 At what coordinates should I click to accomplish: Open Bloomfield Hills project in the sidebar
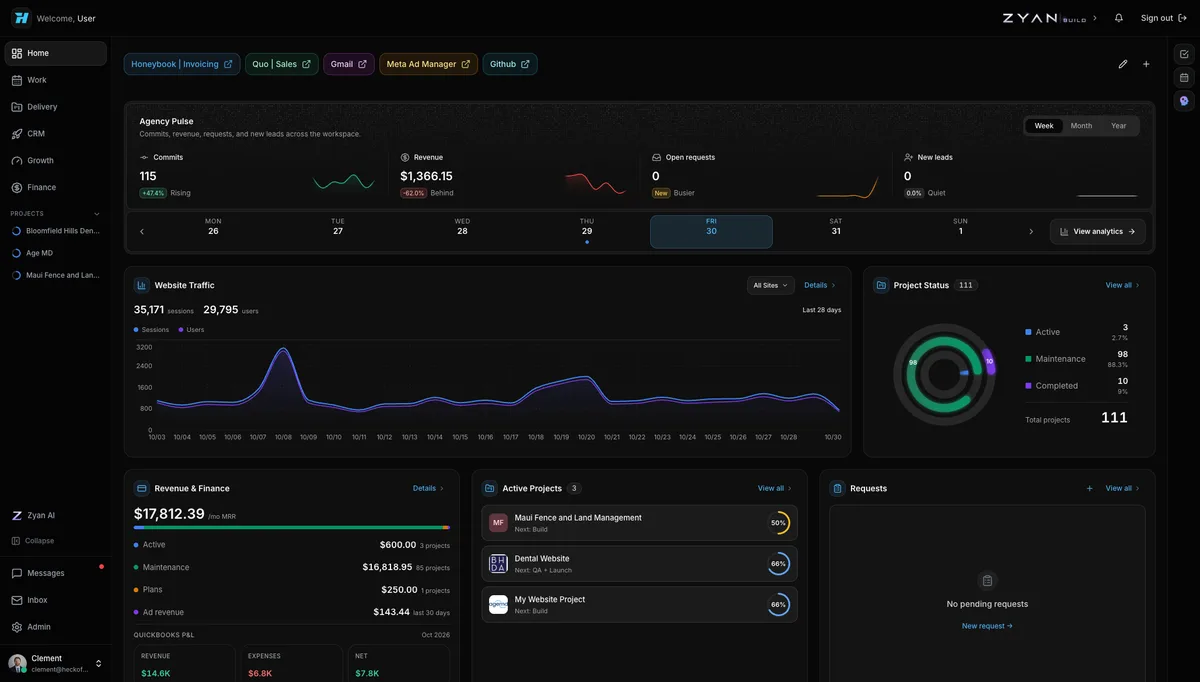tap(56, 231)
